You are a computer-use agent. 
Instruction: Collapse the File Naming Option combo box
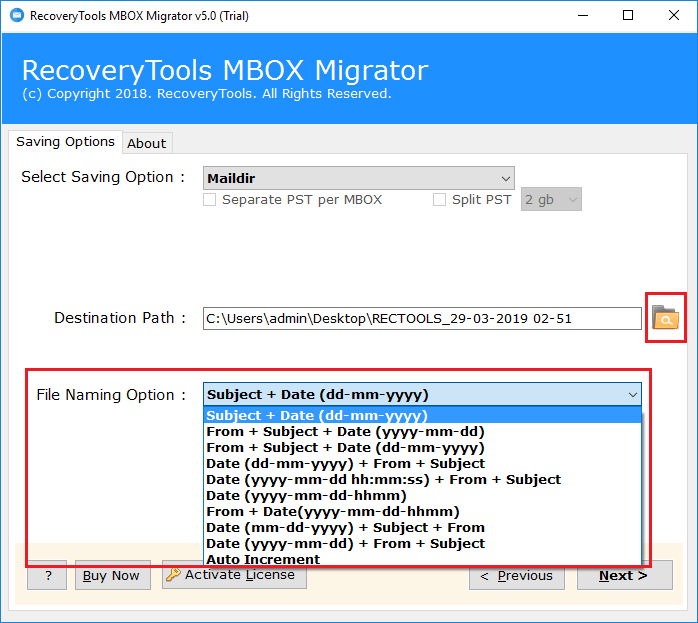[422, 394]
